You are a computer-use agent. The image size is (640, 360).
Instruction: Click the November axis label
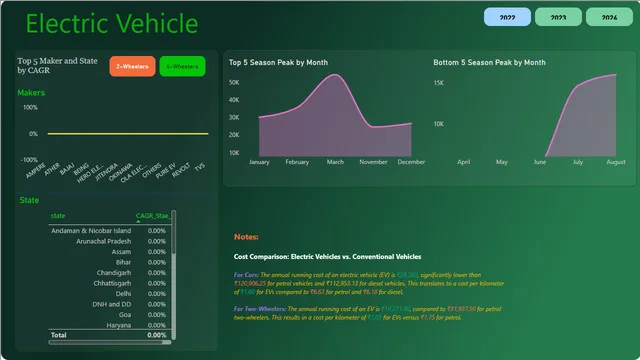pyautogui.click(x=373, y=162)
